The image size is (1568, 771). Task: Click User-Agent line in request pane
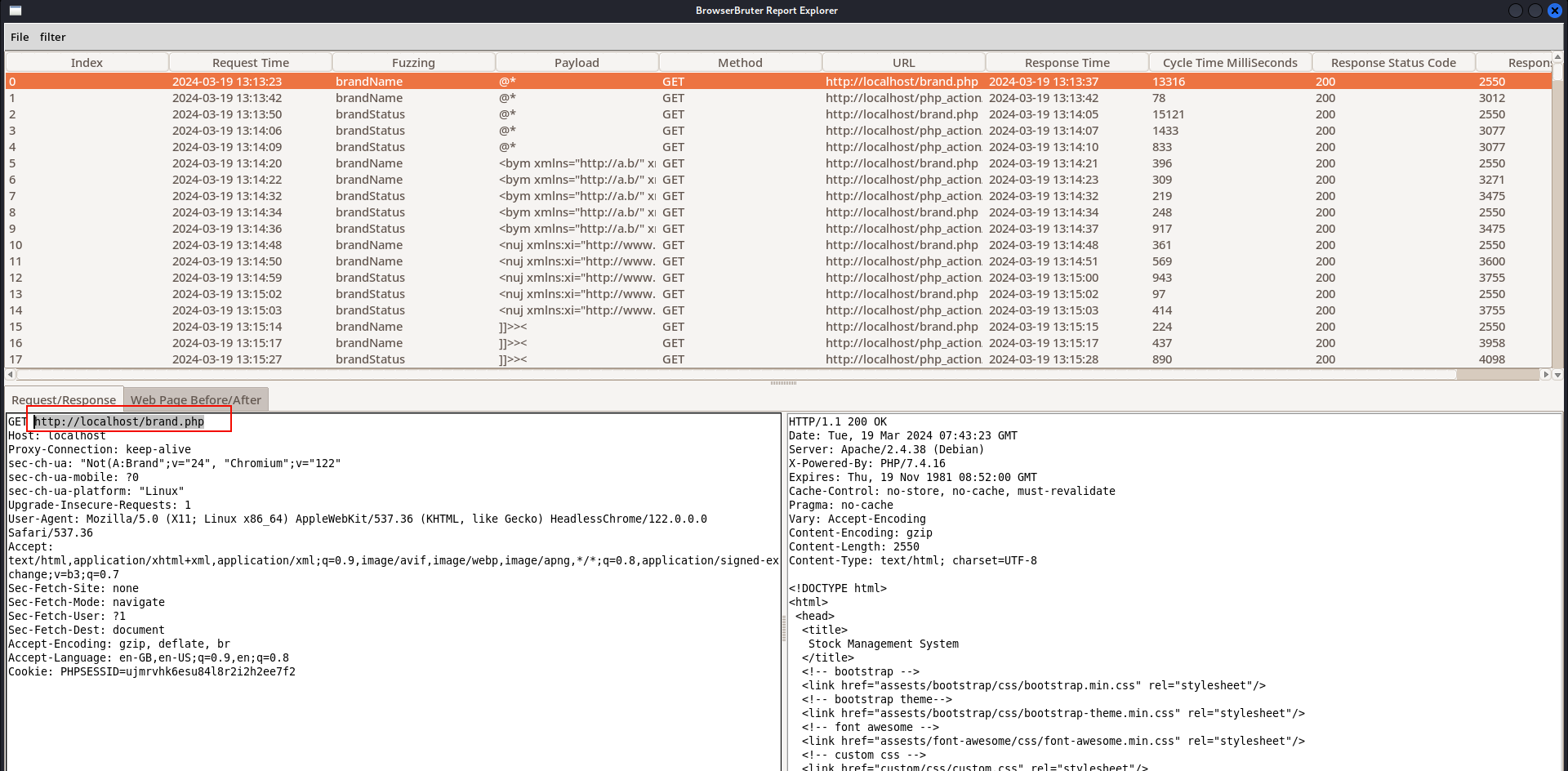click(x=358, y=519)
